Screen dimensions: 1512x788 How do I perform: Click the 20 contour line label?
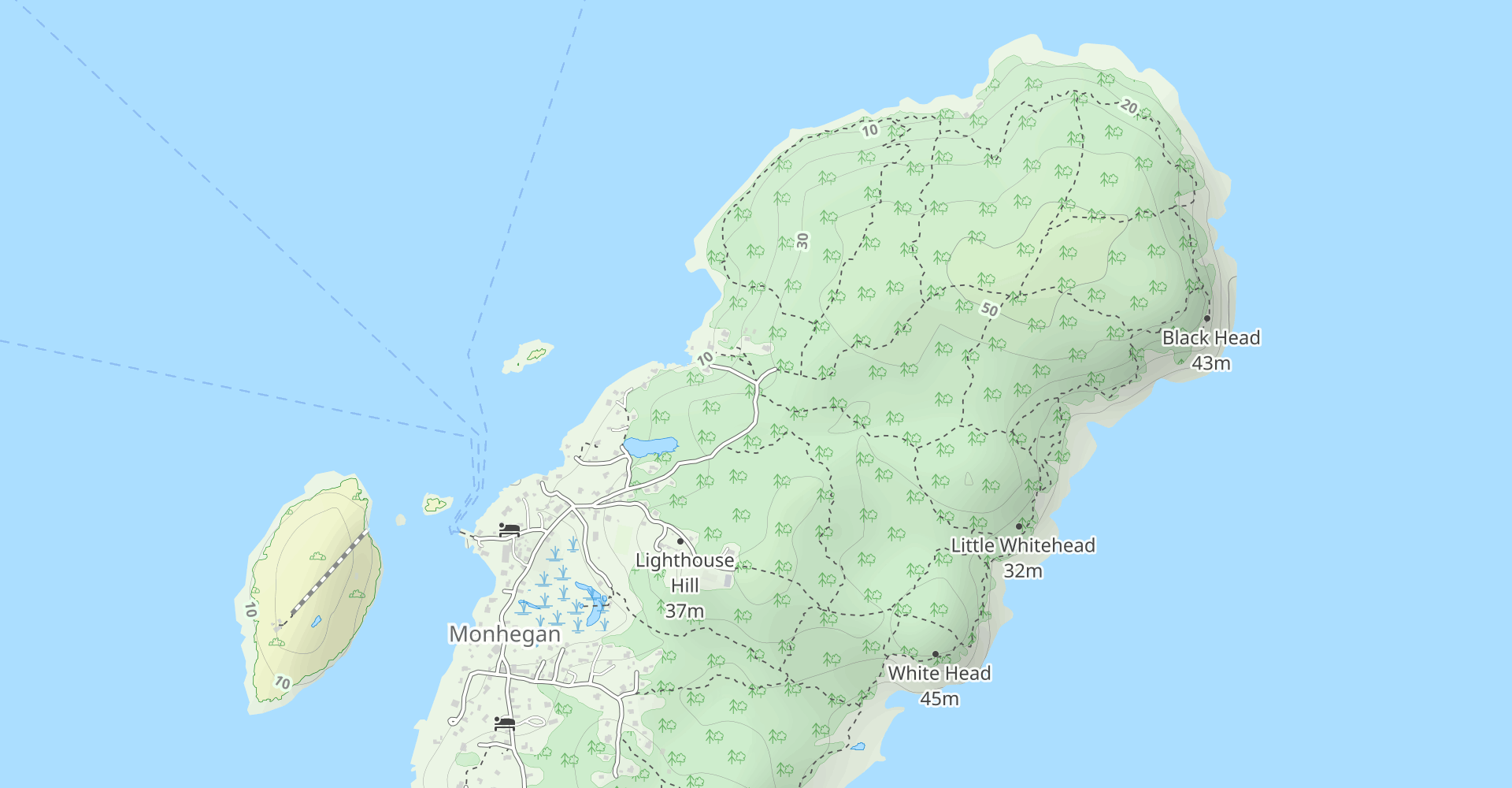pos(1129,106)
